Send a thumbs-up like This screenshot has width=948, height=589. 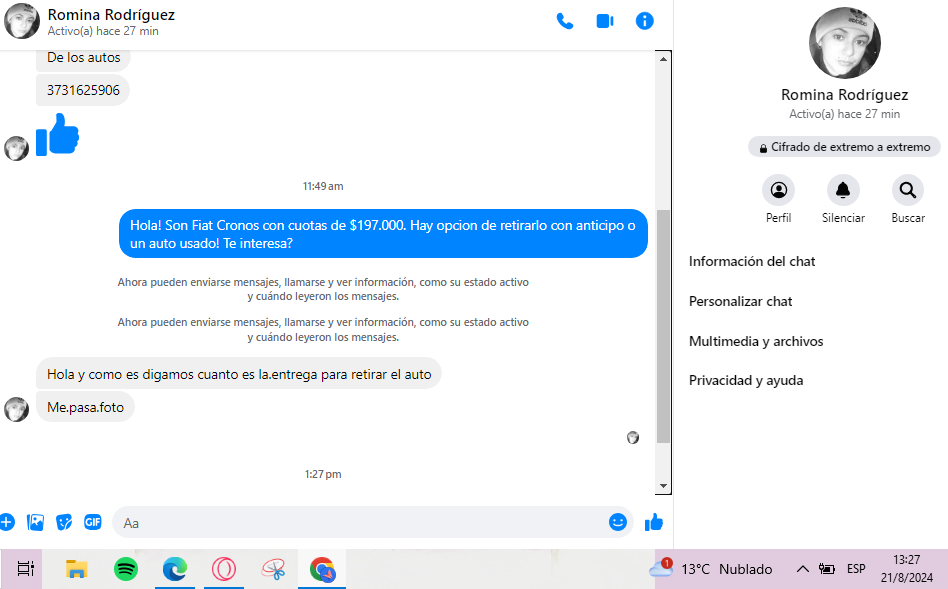[654, 522]
